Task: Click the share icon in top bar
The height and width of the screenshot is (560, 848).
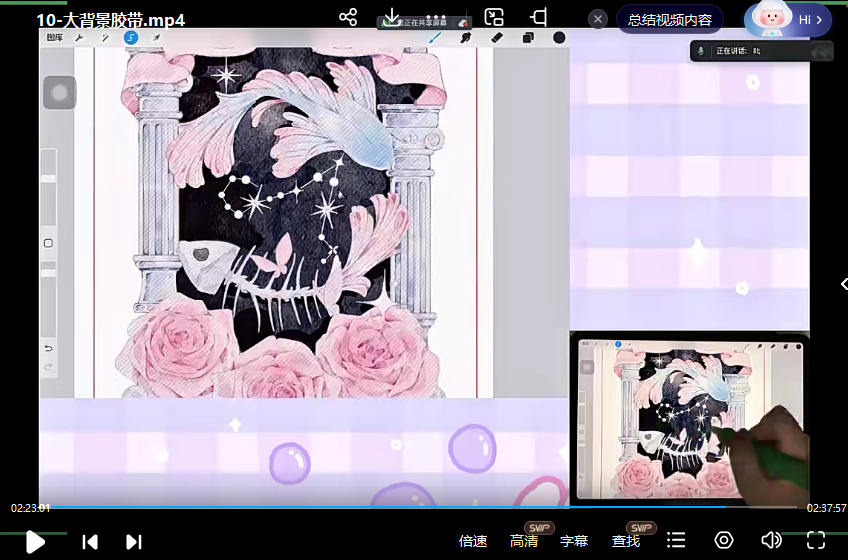Action: coord(348,17)
